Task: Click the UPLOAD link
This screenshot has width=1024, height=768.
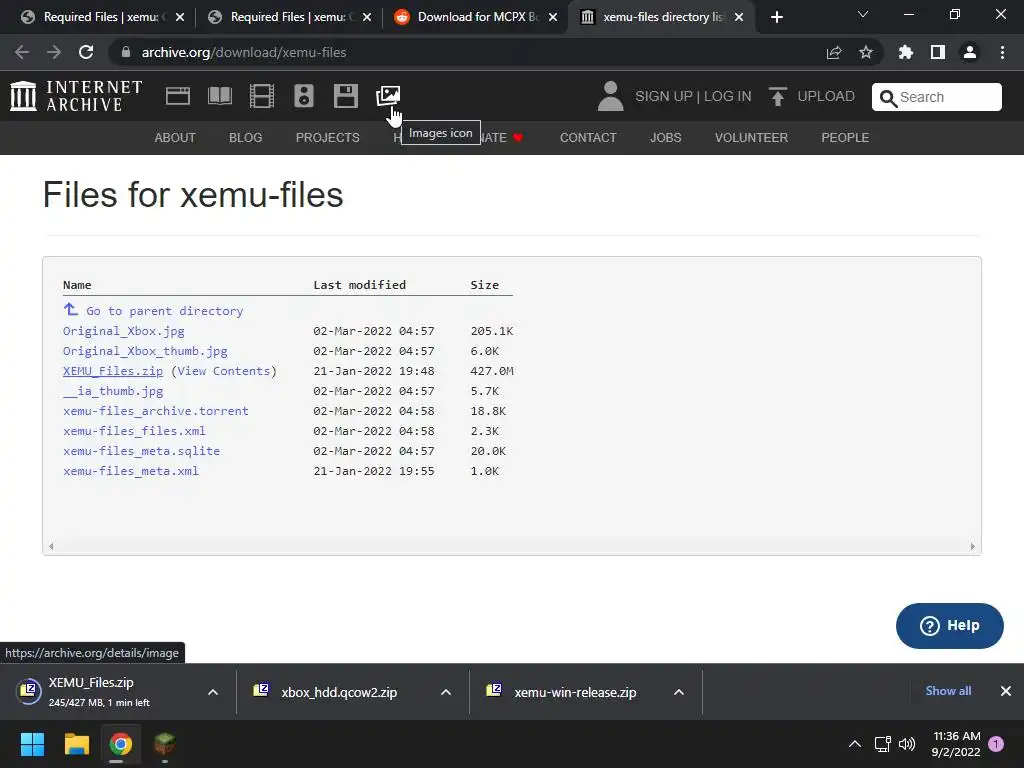Action: pyautogui.click(x=826, y=96)
